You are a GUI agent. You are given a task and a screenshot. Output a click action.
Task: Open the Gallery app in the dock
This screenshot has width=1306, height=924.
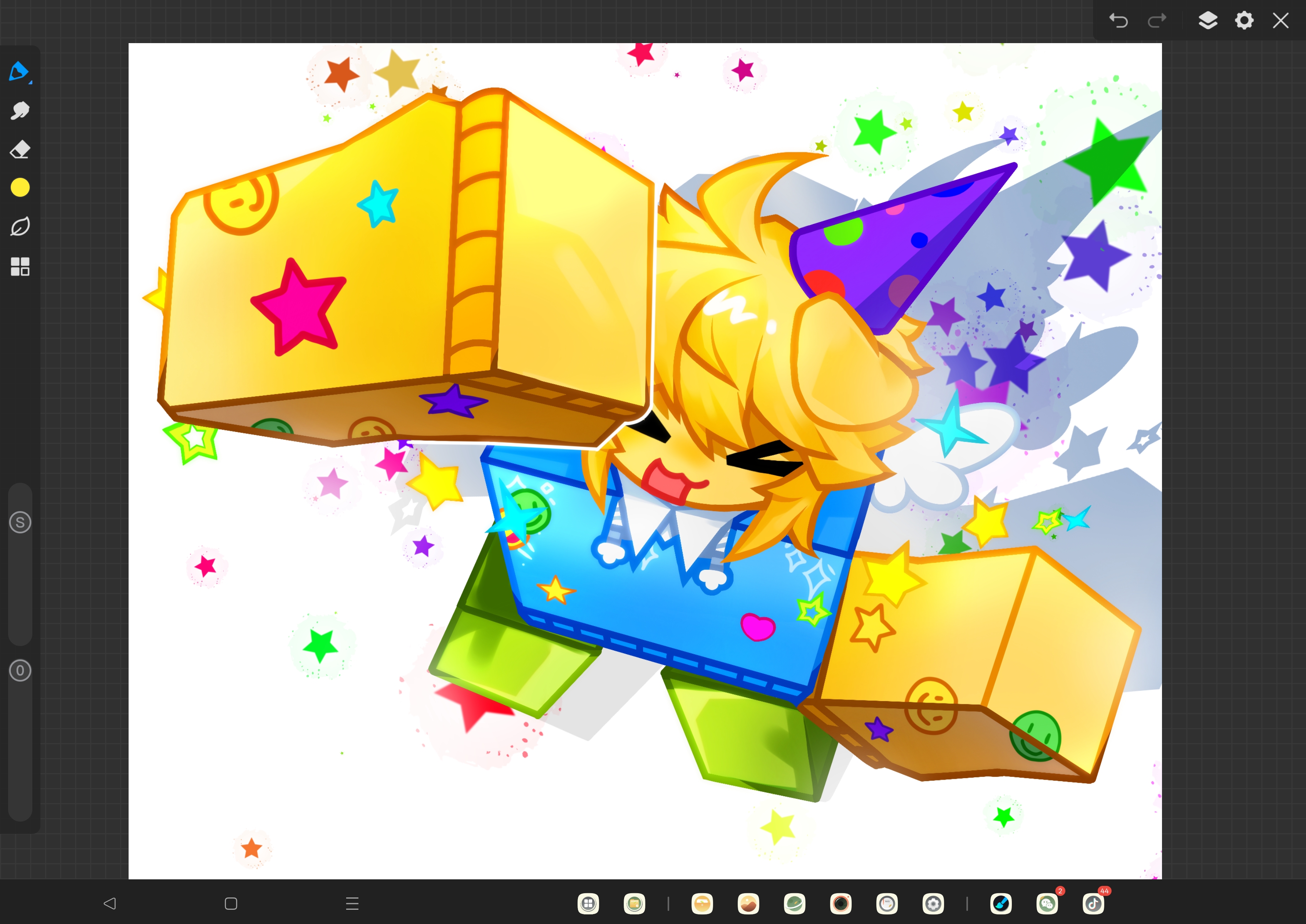(748, 903)
